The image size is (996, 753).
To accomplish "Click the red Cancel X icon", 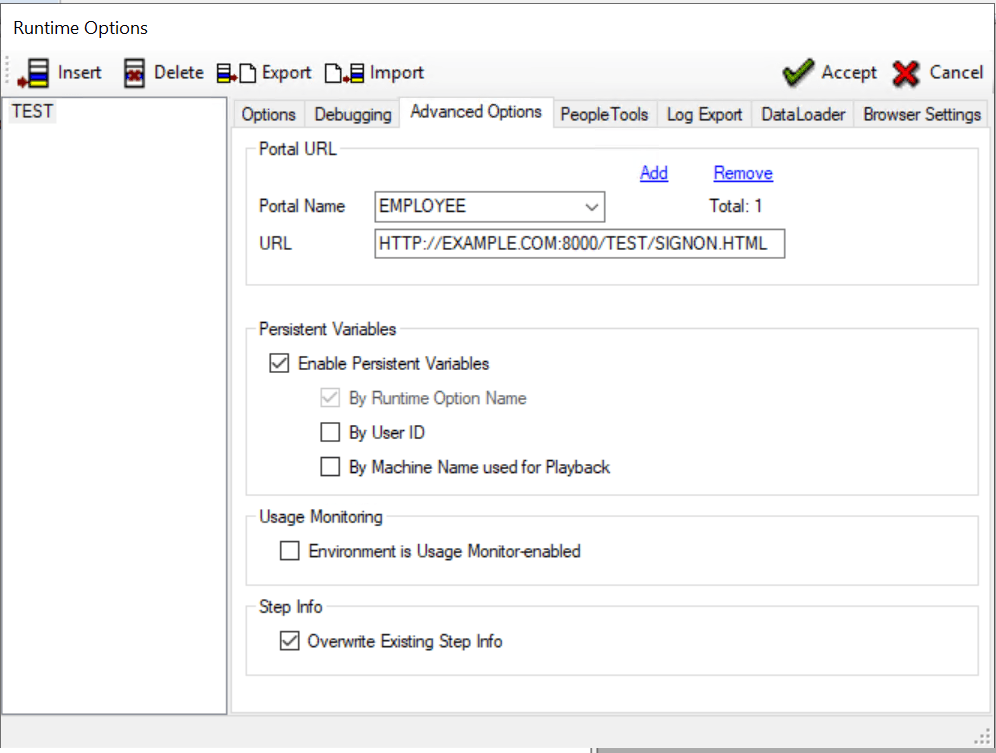I will [906, 72].
